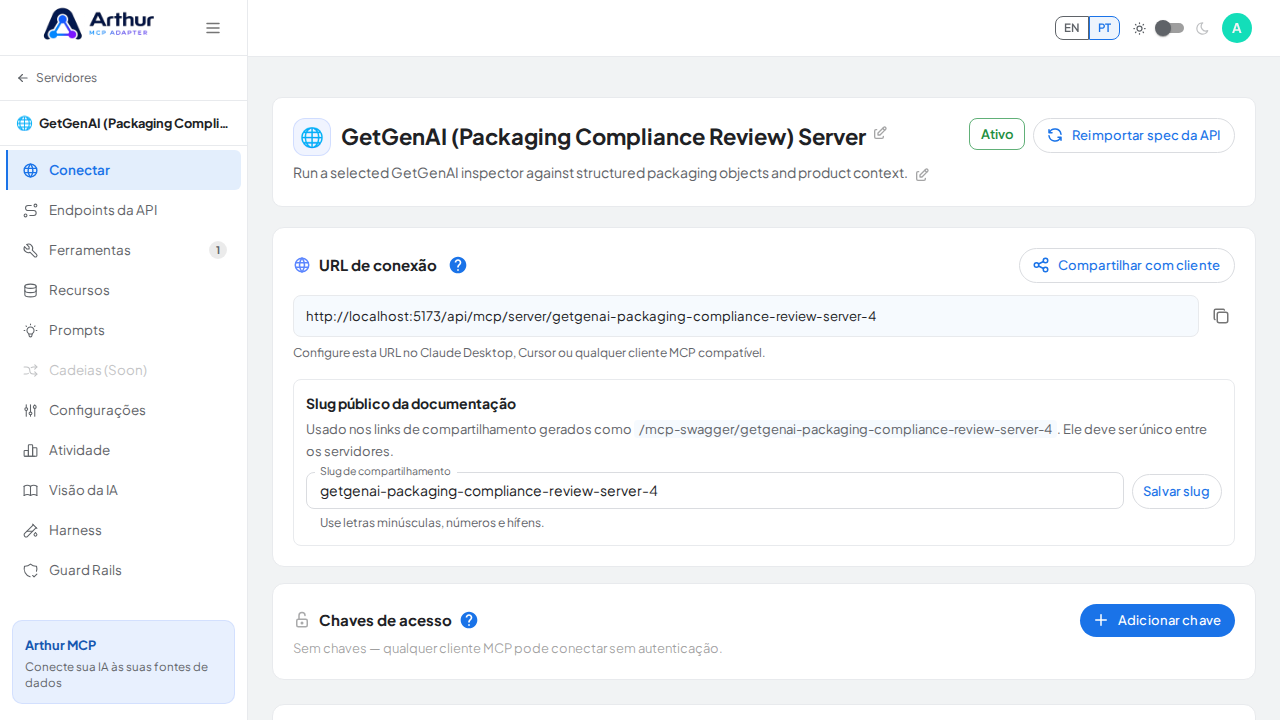Click the Ferramentas count badge showing 1
Viewport: 1280px width, 720px height.
[x=218, y=250]
